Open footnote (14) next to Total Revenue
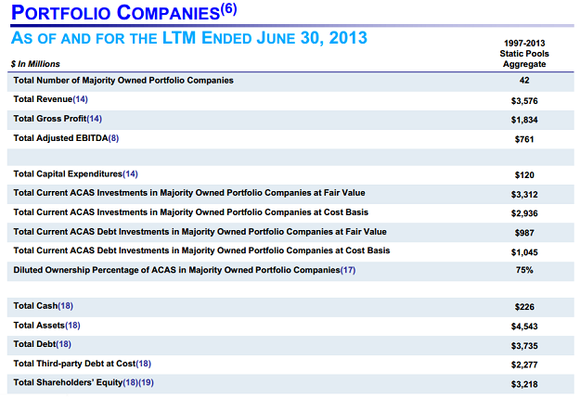Image resolution: width=580 pixels, height=397 pixels. [x=80, y=99]
